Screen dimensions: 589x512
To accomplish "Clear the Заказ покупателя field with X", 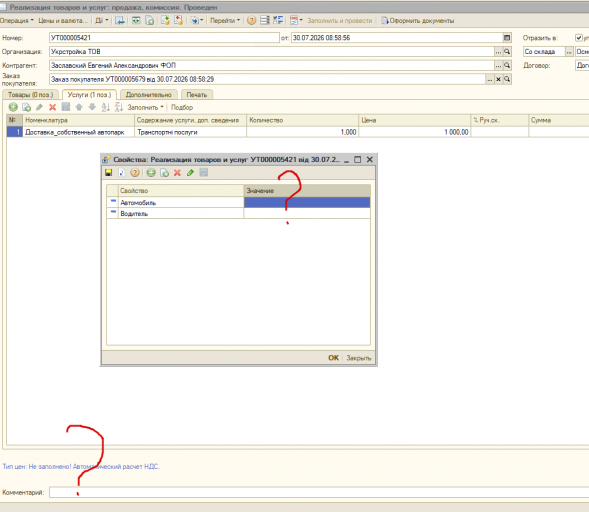I will pos(498,79).
